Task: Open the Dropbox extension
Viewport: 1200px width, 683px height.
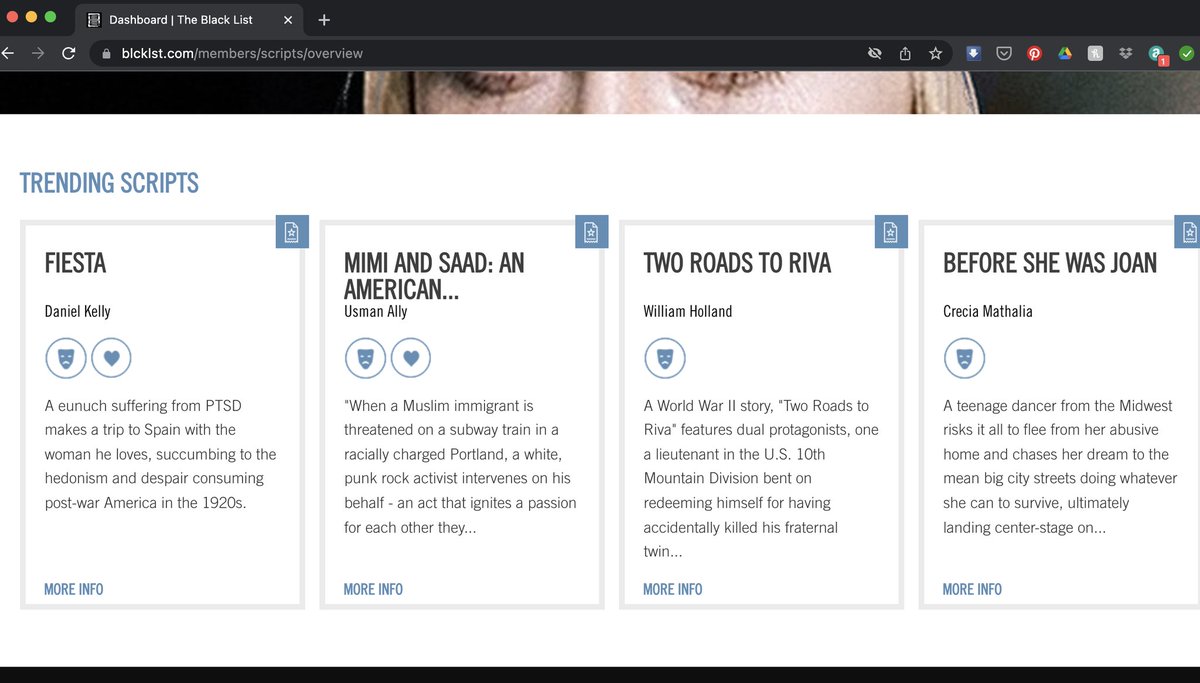Action: tap(1126, 54)
